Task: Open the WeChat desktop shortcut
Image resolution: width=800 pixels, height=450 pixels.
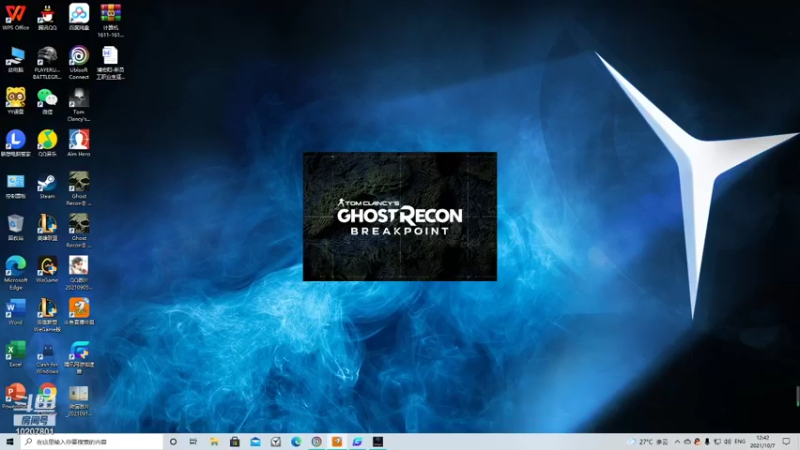Action: [47, 101]
